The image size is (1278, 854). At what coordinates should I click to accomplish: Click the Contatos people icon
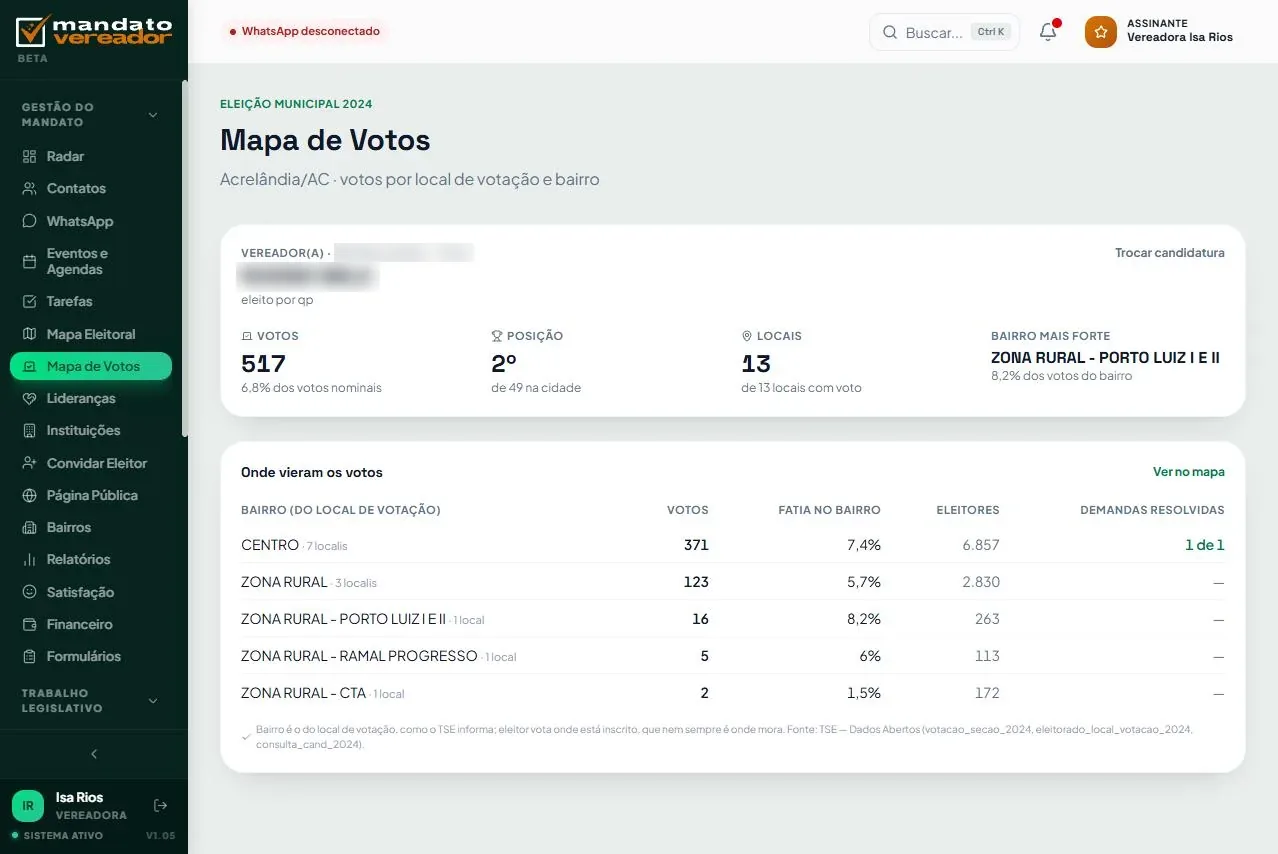tap(29, 188)
